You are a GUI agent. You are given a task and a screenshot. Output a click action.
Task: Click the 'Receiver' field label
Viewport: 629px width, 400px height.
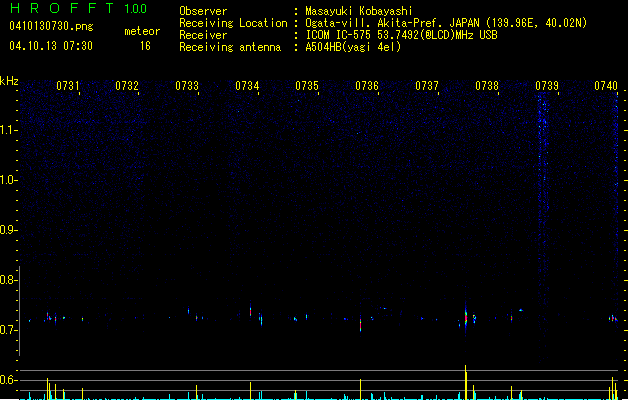coord(203,35)
